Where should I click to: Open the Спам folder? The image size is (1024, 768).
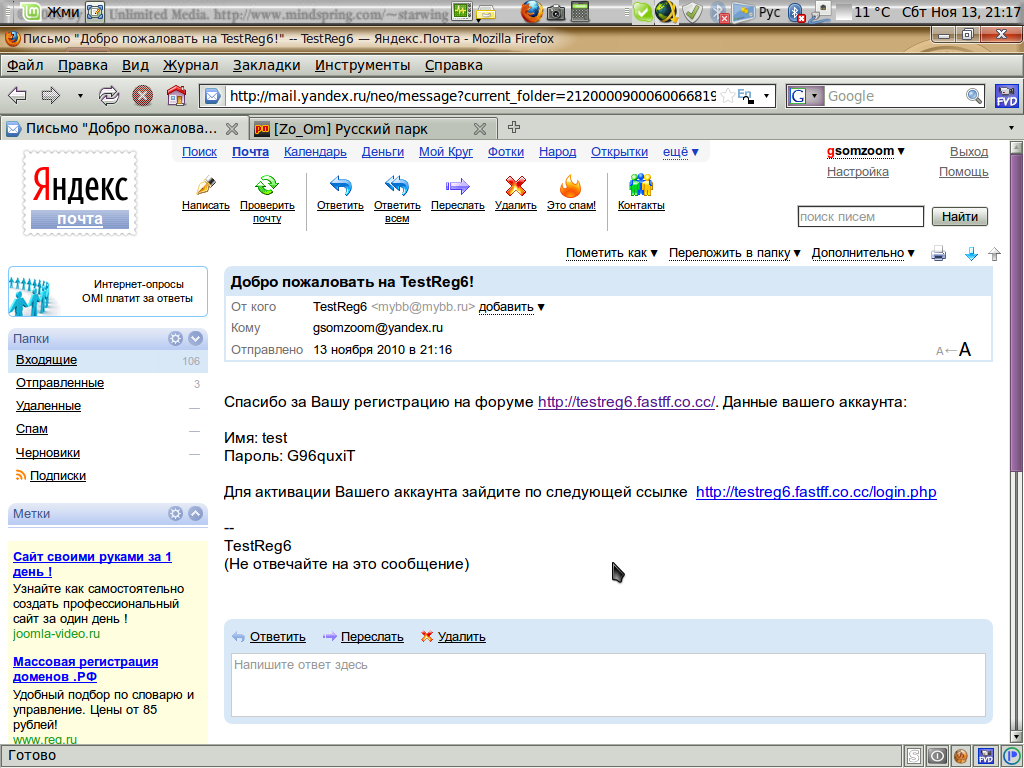[x=31, y=429]
